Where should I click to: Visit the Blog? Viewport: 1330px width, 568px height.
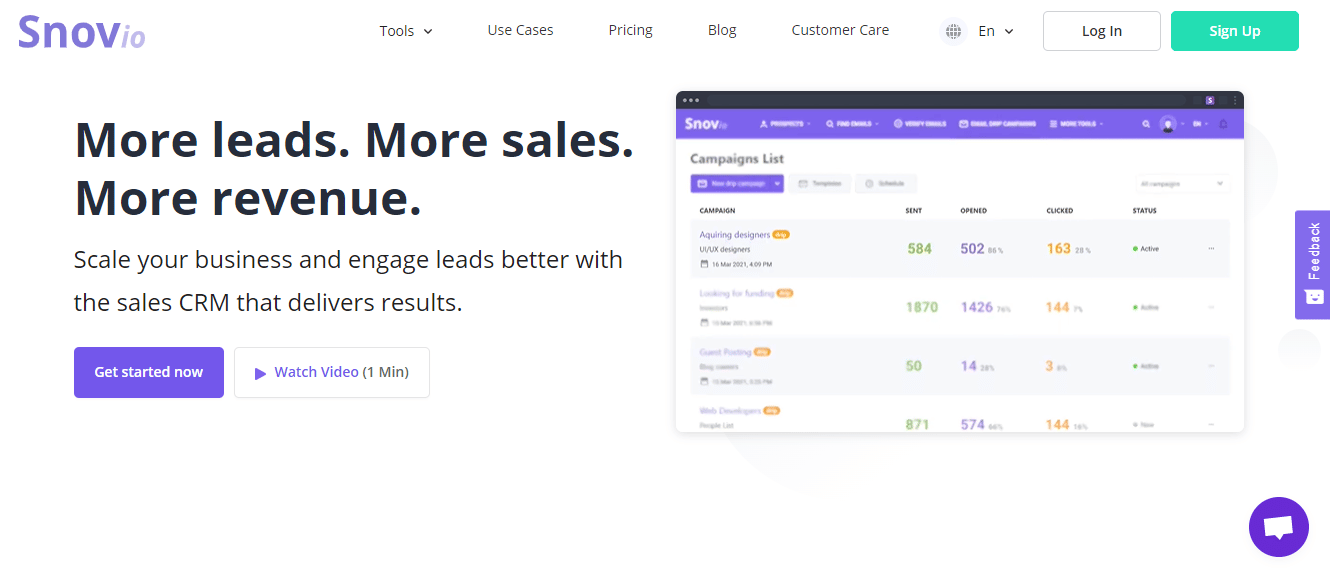coord(722,30)
